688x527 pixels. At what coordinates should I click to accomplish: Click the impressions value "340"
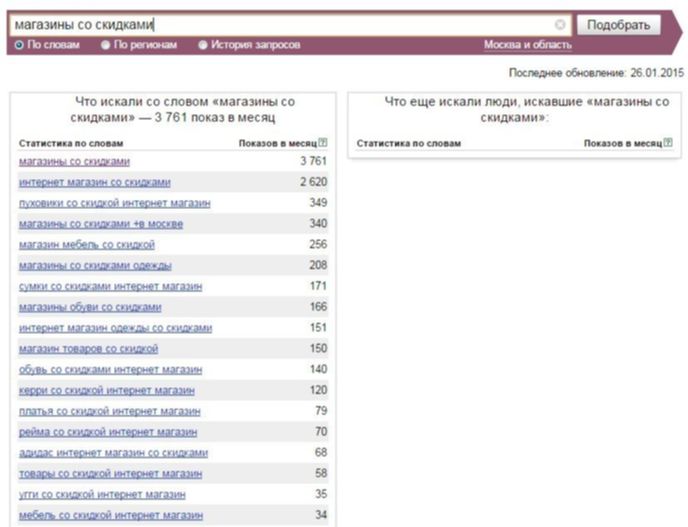point(319,223)
